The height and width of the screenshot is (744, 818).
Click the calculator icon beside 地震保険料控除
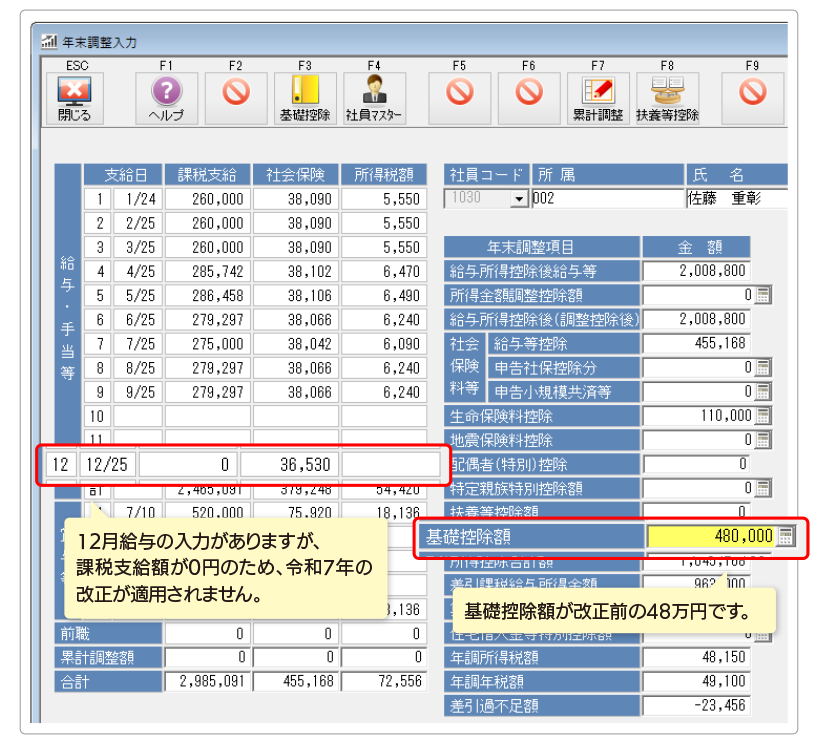pos(763,440)
